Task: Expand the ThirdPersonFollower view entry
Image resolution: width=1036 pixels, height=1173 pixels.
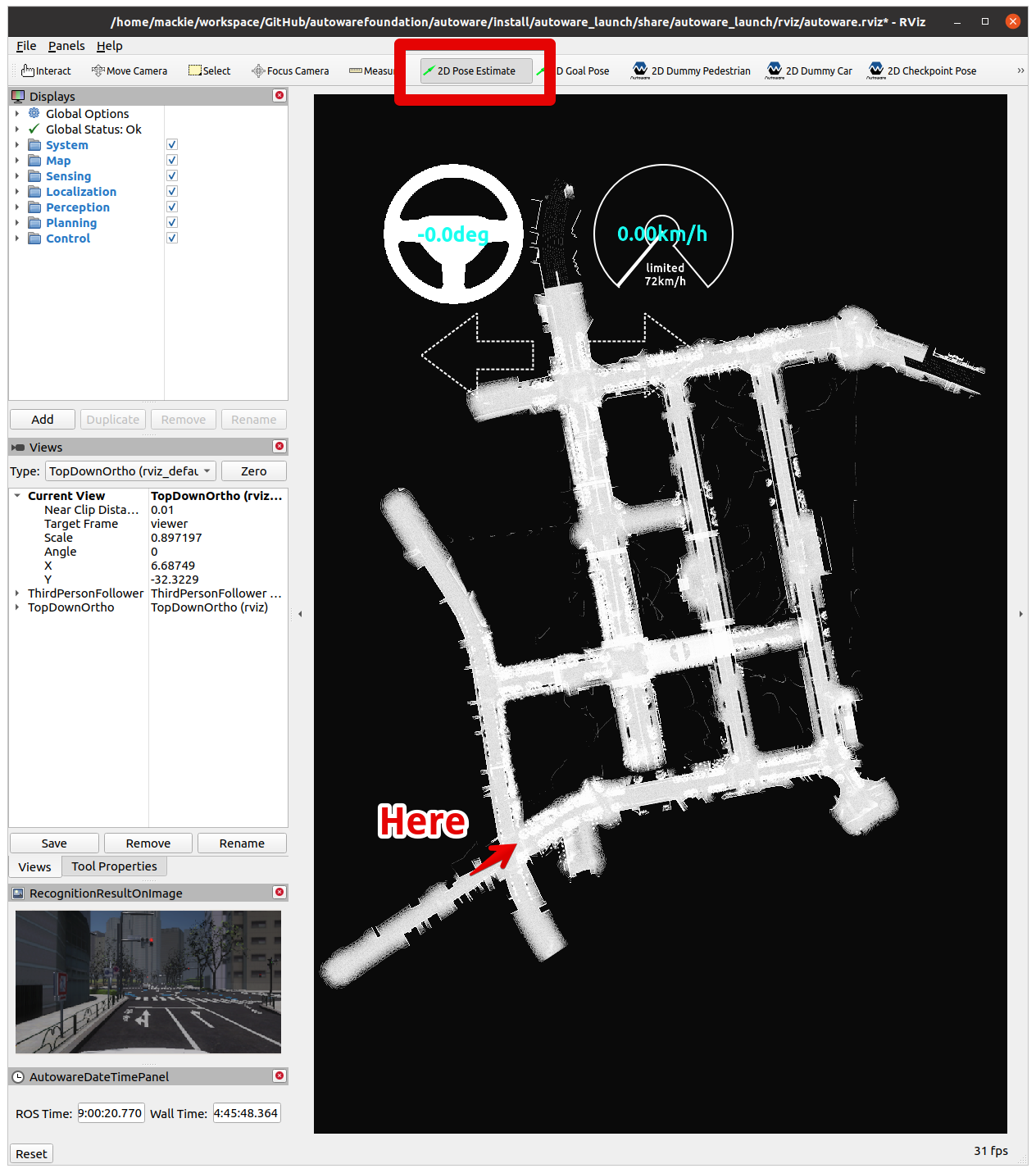Action: click(x=17, y=593)
